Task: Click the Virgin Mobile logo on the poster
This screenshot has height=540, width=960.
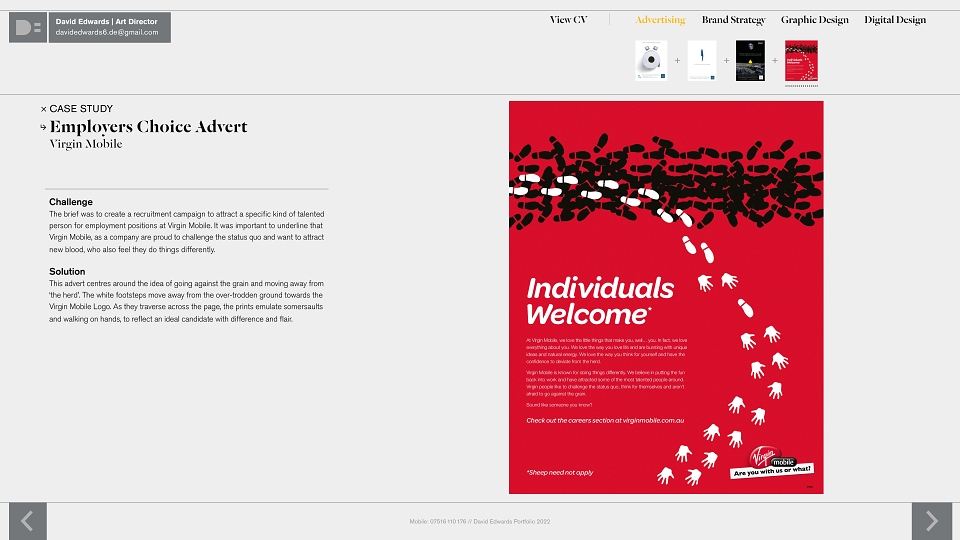Action: [771, 462]
